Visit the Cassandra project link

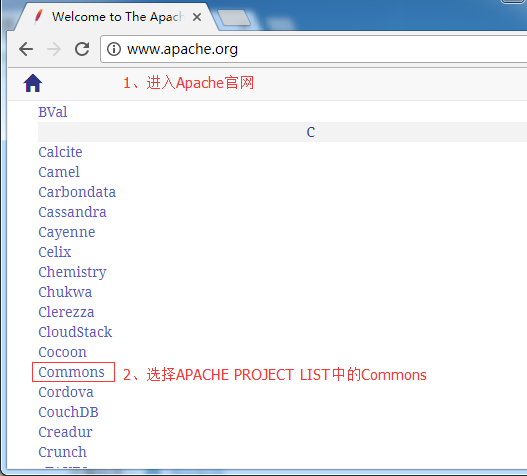72,212
